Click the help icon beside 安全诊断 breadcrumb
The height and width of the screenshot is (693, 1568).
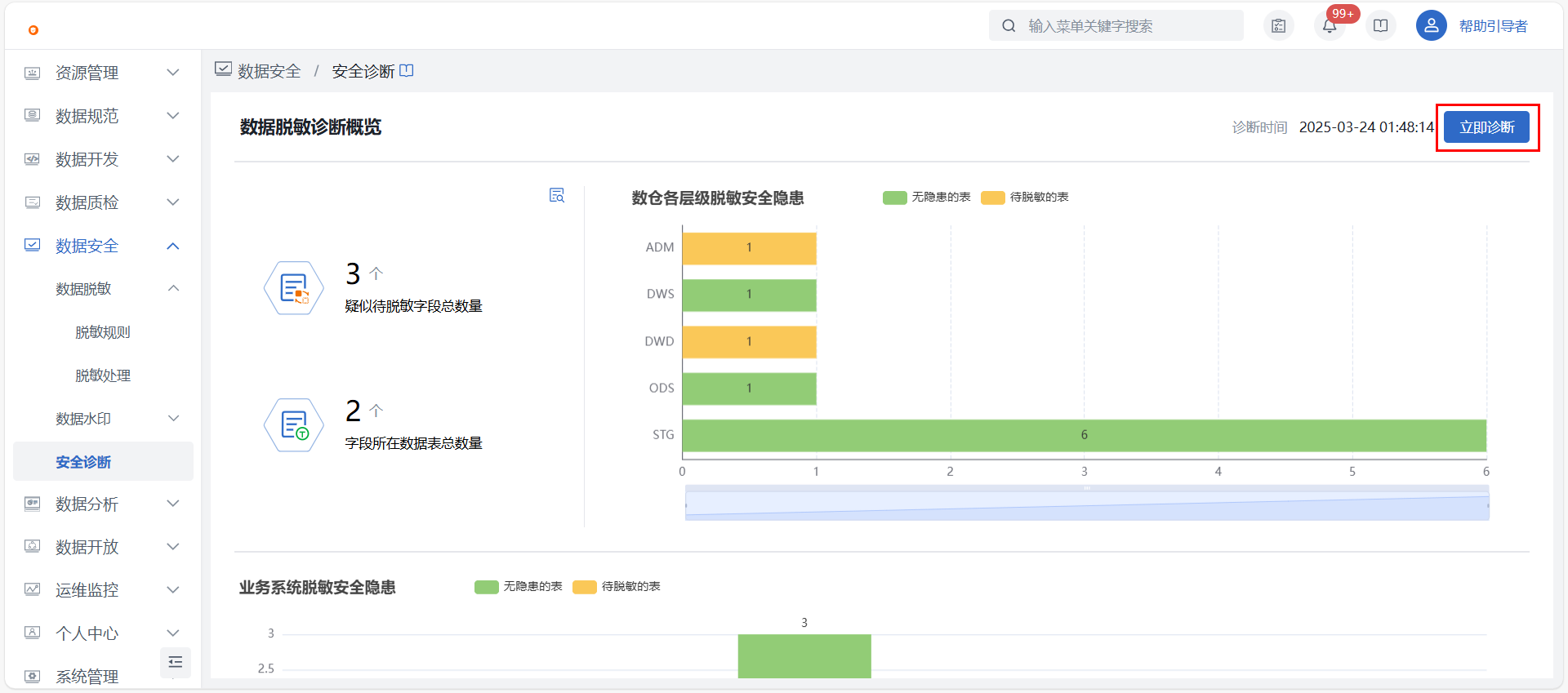pyautogui.click(x=407, y=71)
